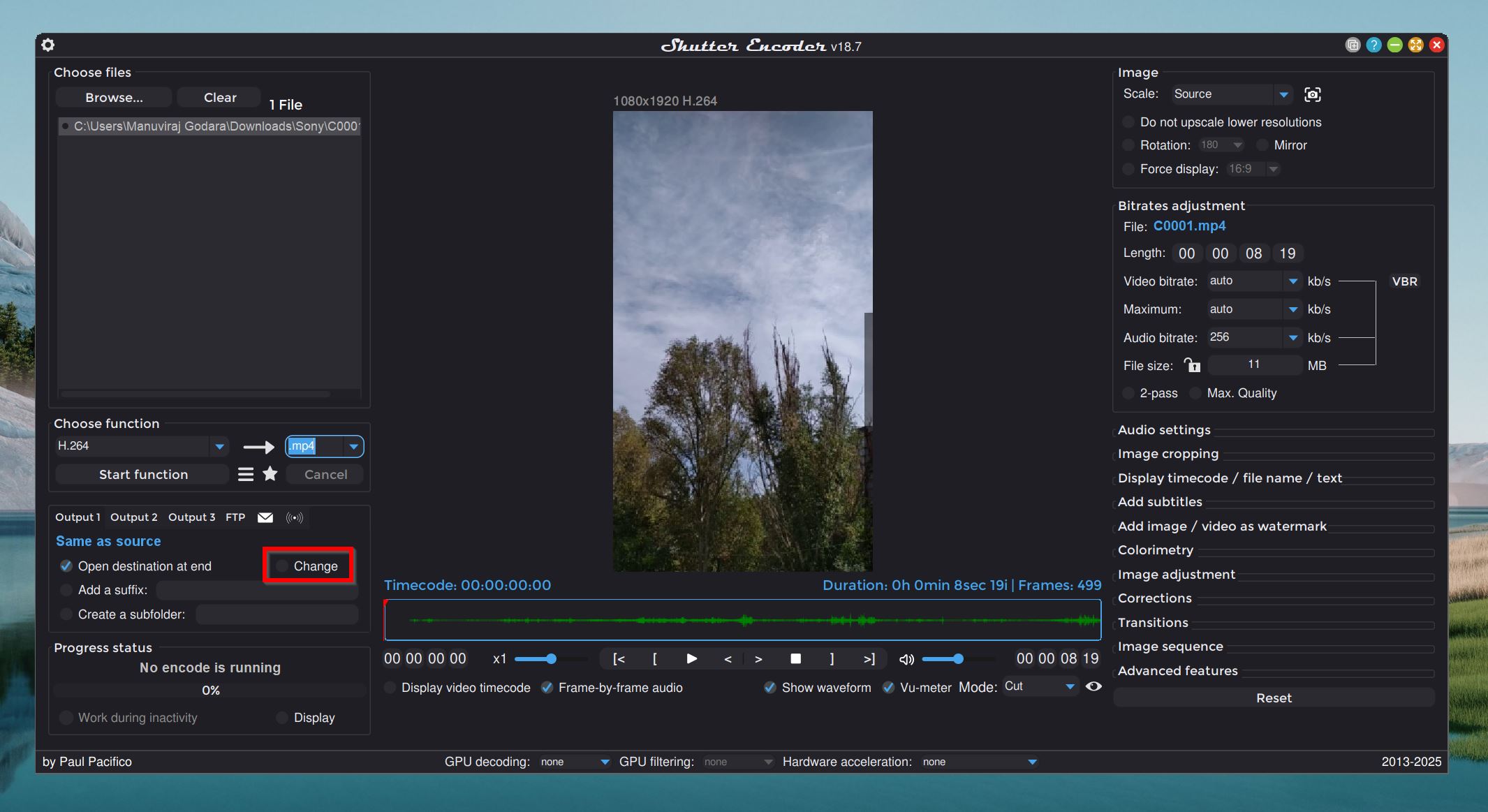
Task: Open the Scale Source dropdown
Action: (x=1232, y=94)
